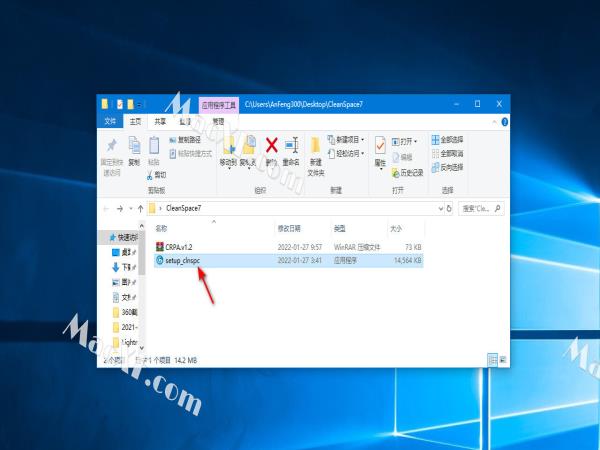Image resolution: width=600 pixels, height=450 pixels.
Task: Open the quick access toolbar customize dropdown
Action: click(140, 104)
